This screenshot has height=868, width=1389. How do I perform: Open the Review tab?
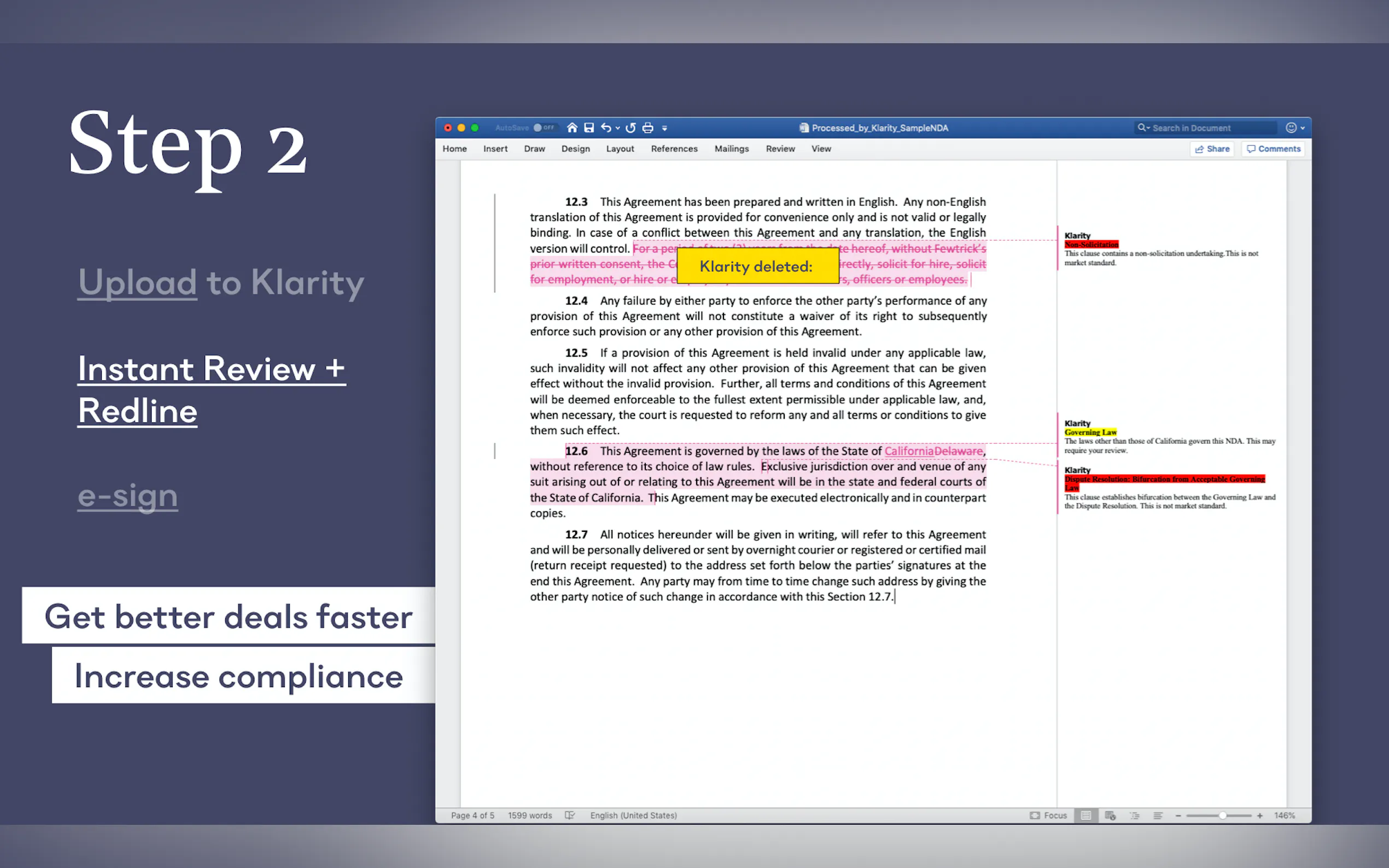[x=780, y=149]
